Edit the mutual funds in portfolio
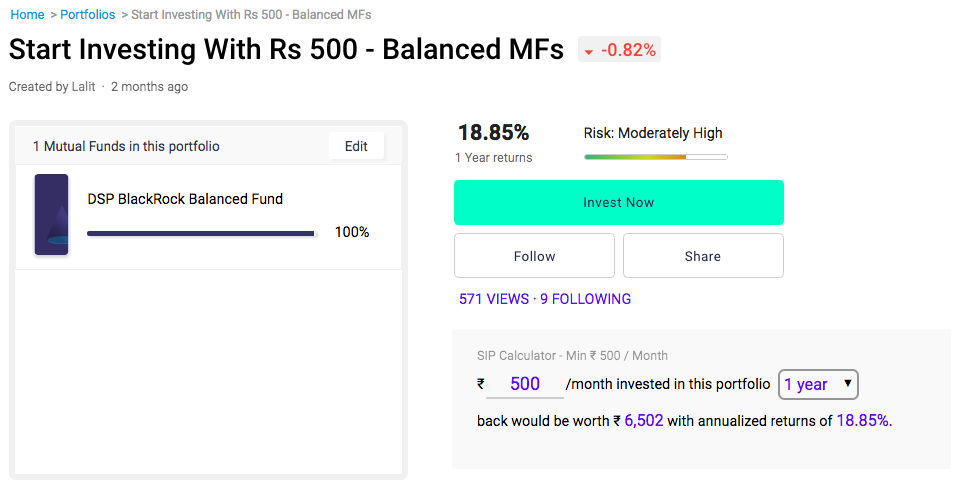 356,146
